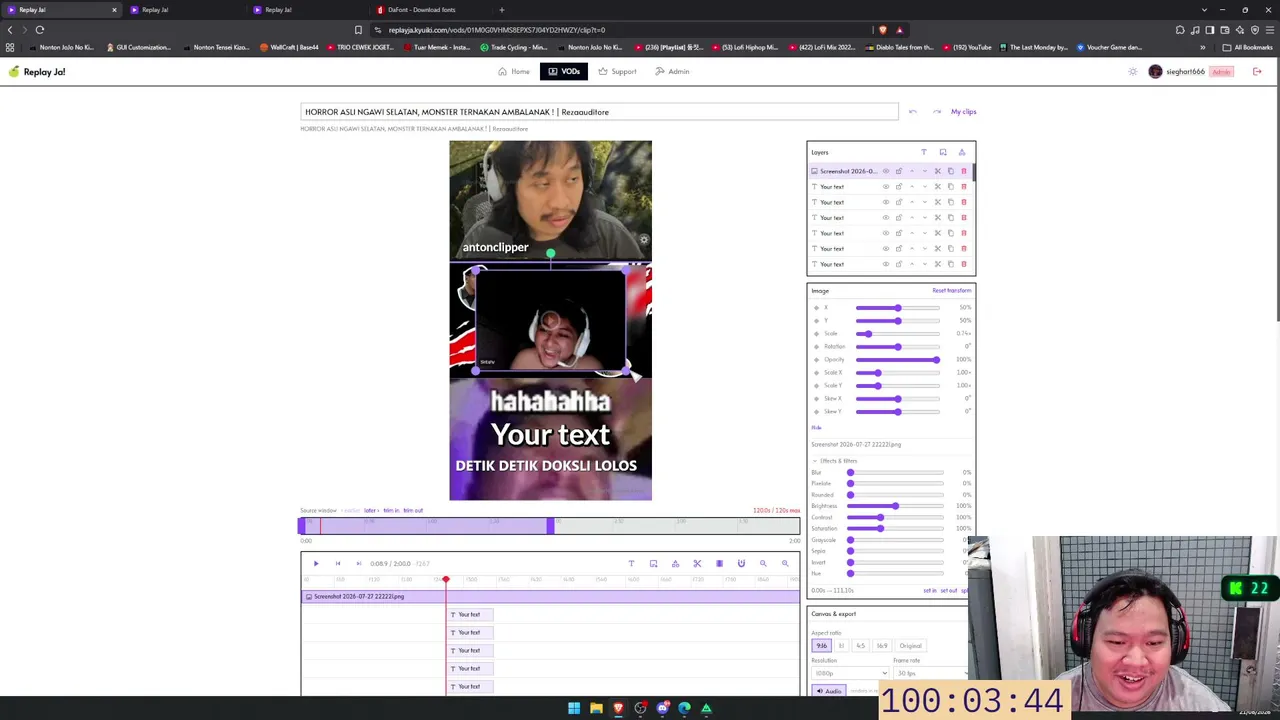Add a shape layer from Layers header
The width and height of the screenshot is (1280, 720).
[x=962, y=152]
